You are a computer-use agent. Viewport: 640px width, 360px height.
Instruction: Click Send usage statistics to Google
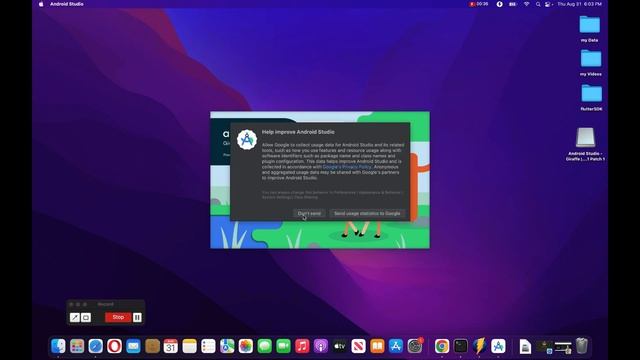click(x=367, y=213)
